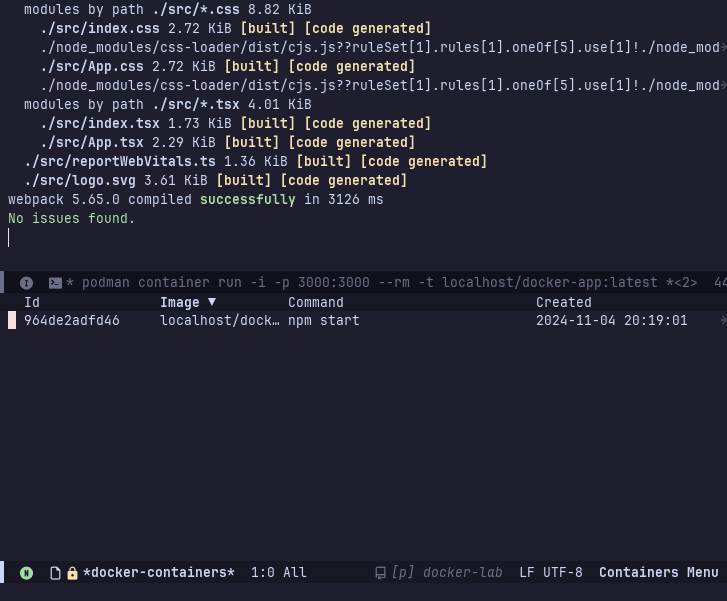
Task: Click the project icon before docker-lab
Action: [x=380, y=573]
